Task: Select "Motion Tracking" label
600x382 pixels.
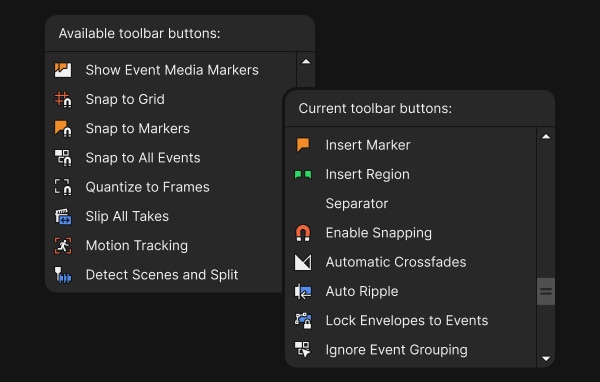Action: coord(137,245)
